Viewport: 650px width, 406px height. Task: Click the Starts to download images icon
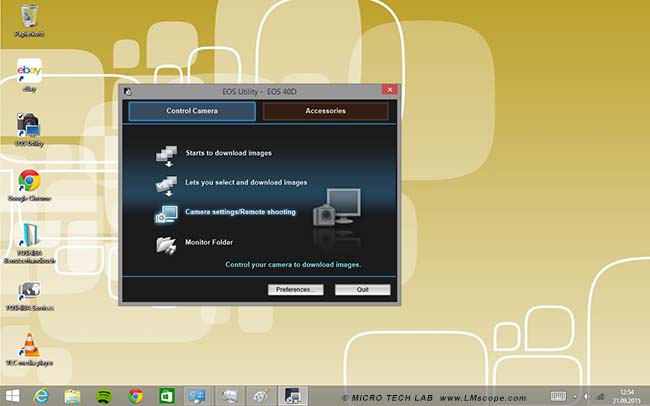(x=166, y=156)
